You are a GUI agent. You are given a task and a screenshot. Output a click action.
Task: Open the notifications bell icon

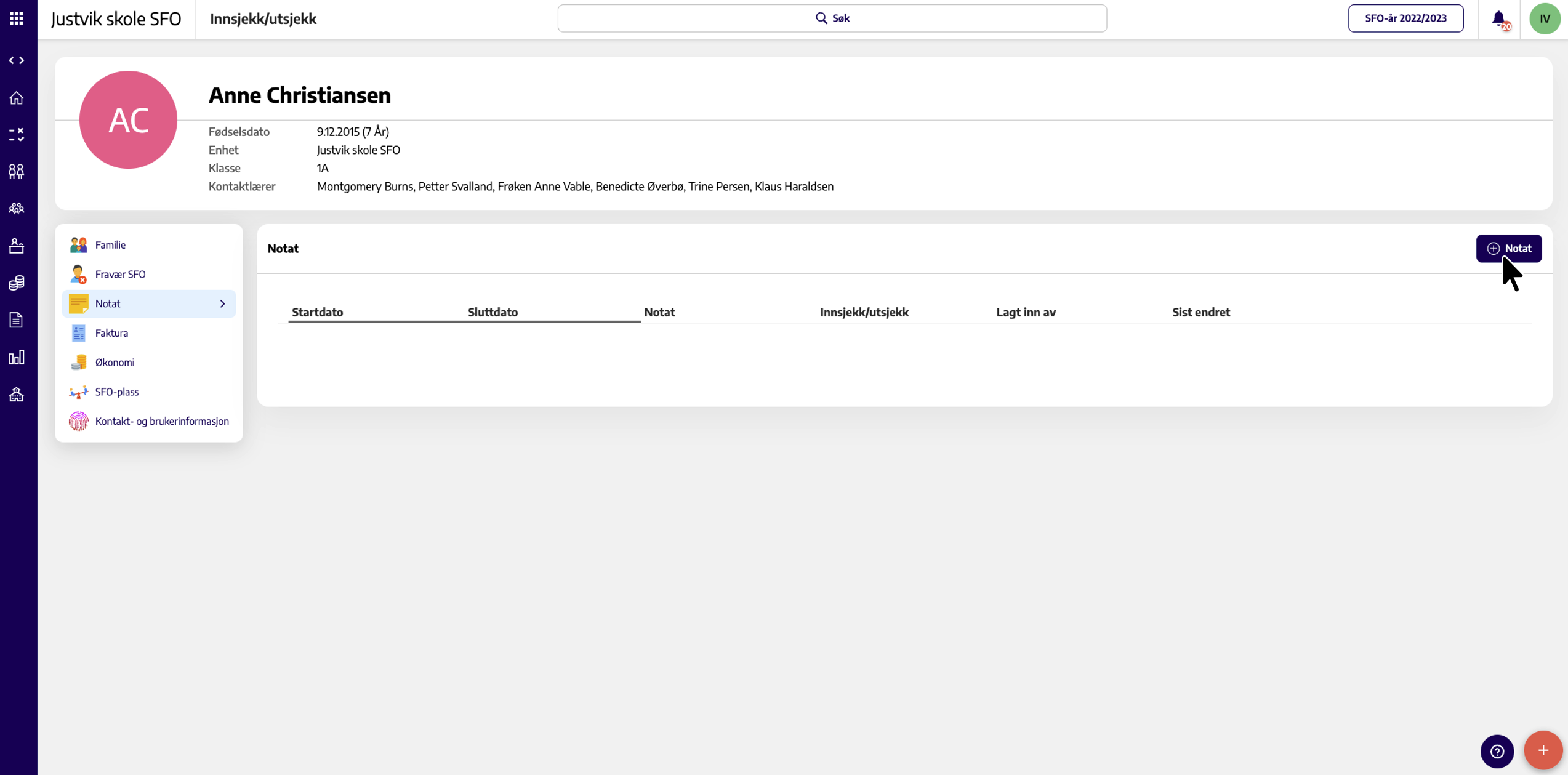click(1499, 19)
